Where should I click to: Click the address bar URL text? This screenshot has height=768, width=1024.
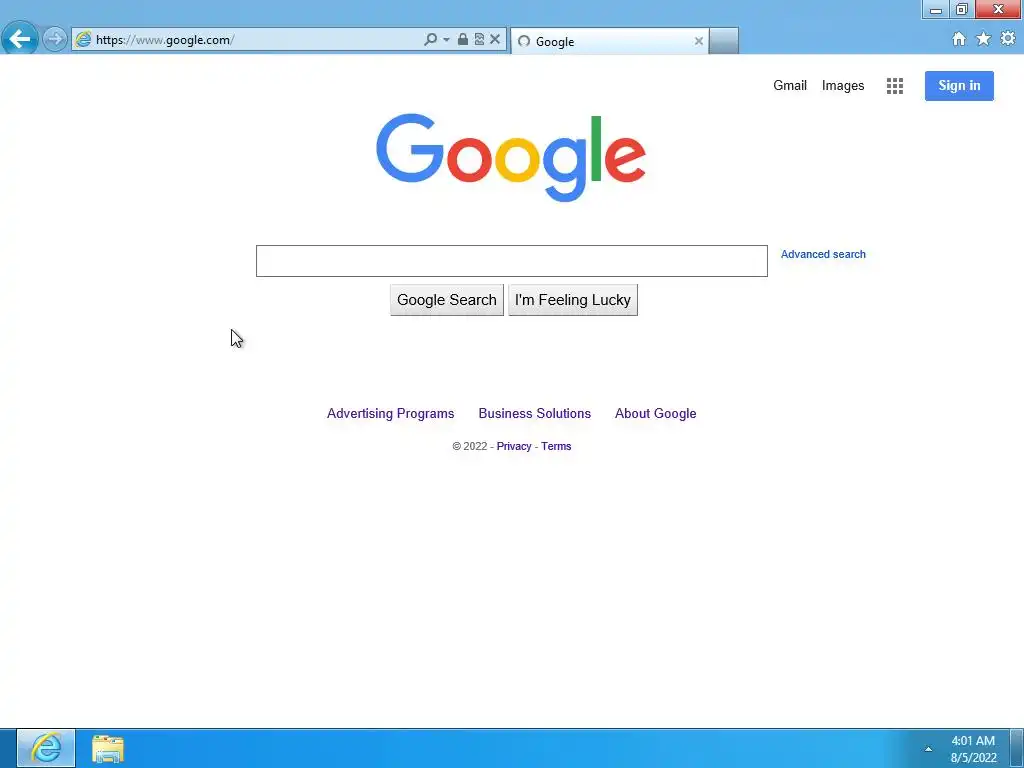point(165,40)
